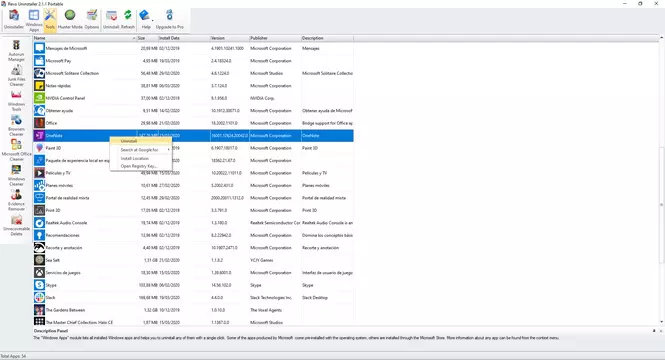Choose Install Location in the context menu
665x360 pixels.
coord(141,158)
